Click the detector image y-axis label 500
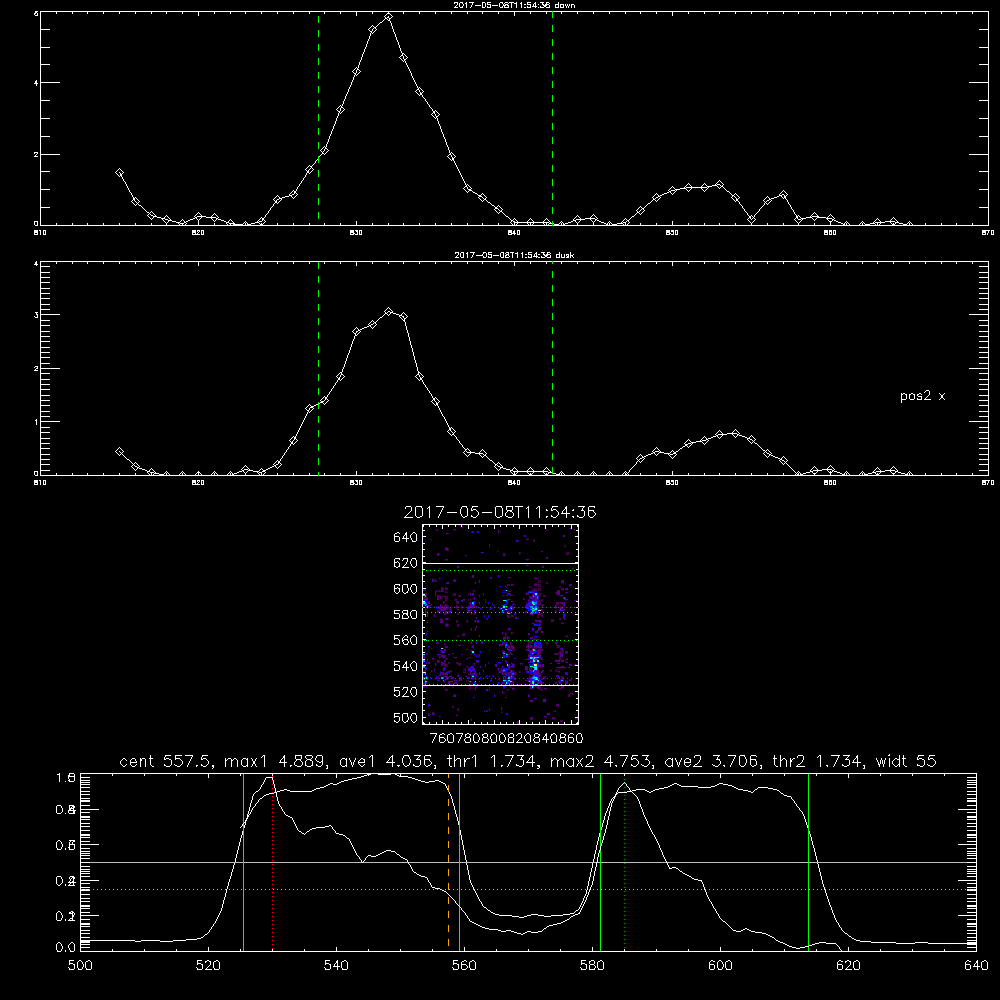Image resolution: width=1000 pixels, height=1000 pixels. pos(406,717)
